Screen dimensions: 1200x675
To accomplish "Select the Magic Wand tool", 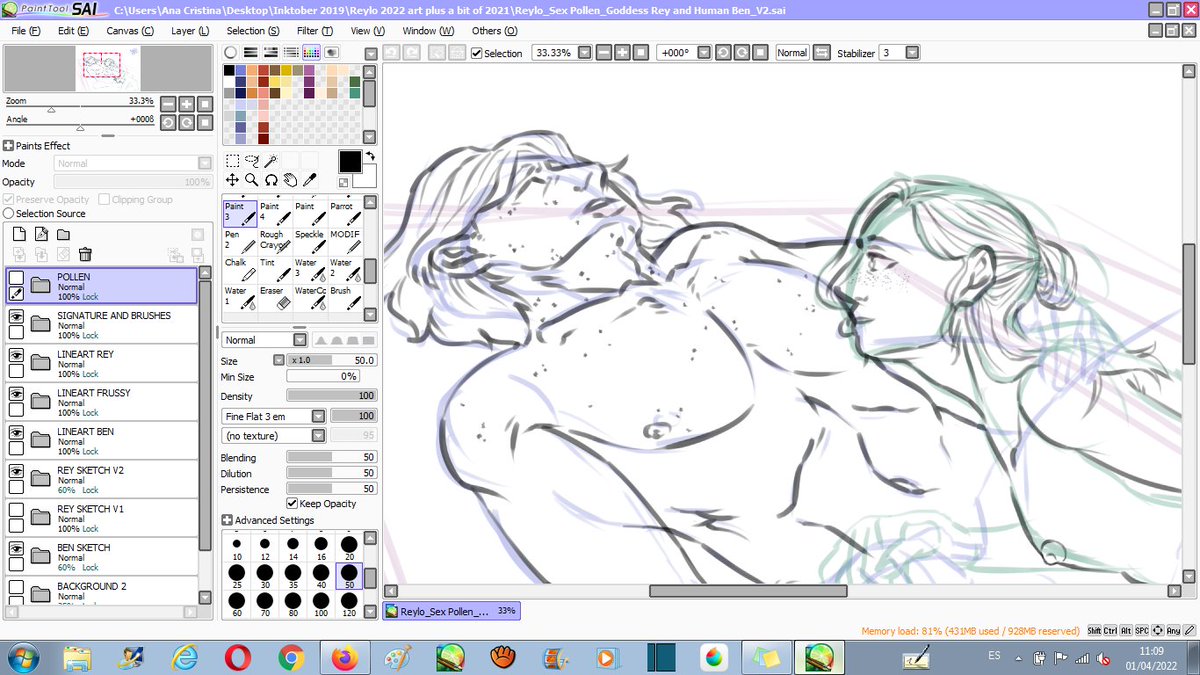I will coord(270,161).
